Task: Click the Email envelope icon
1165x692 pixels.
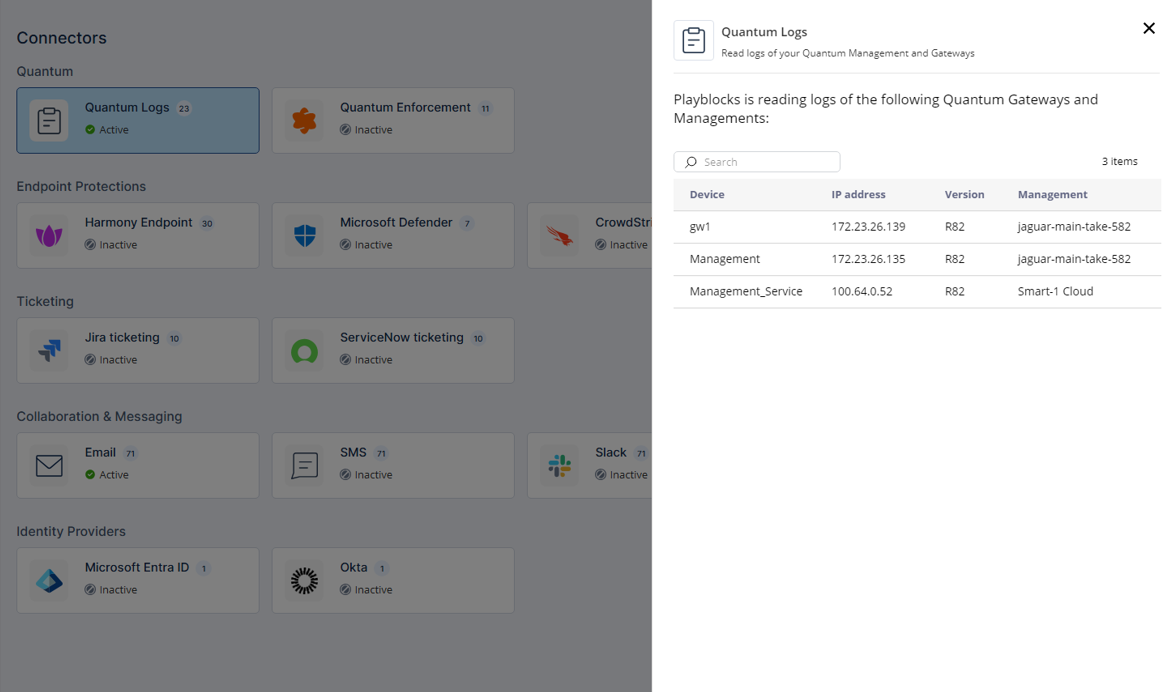Action: tap(49, 466)
